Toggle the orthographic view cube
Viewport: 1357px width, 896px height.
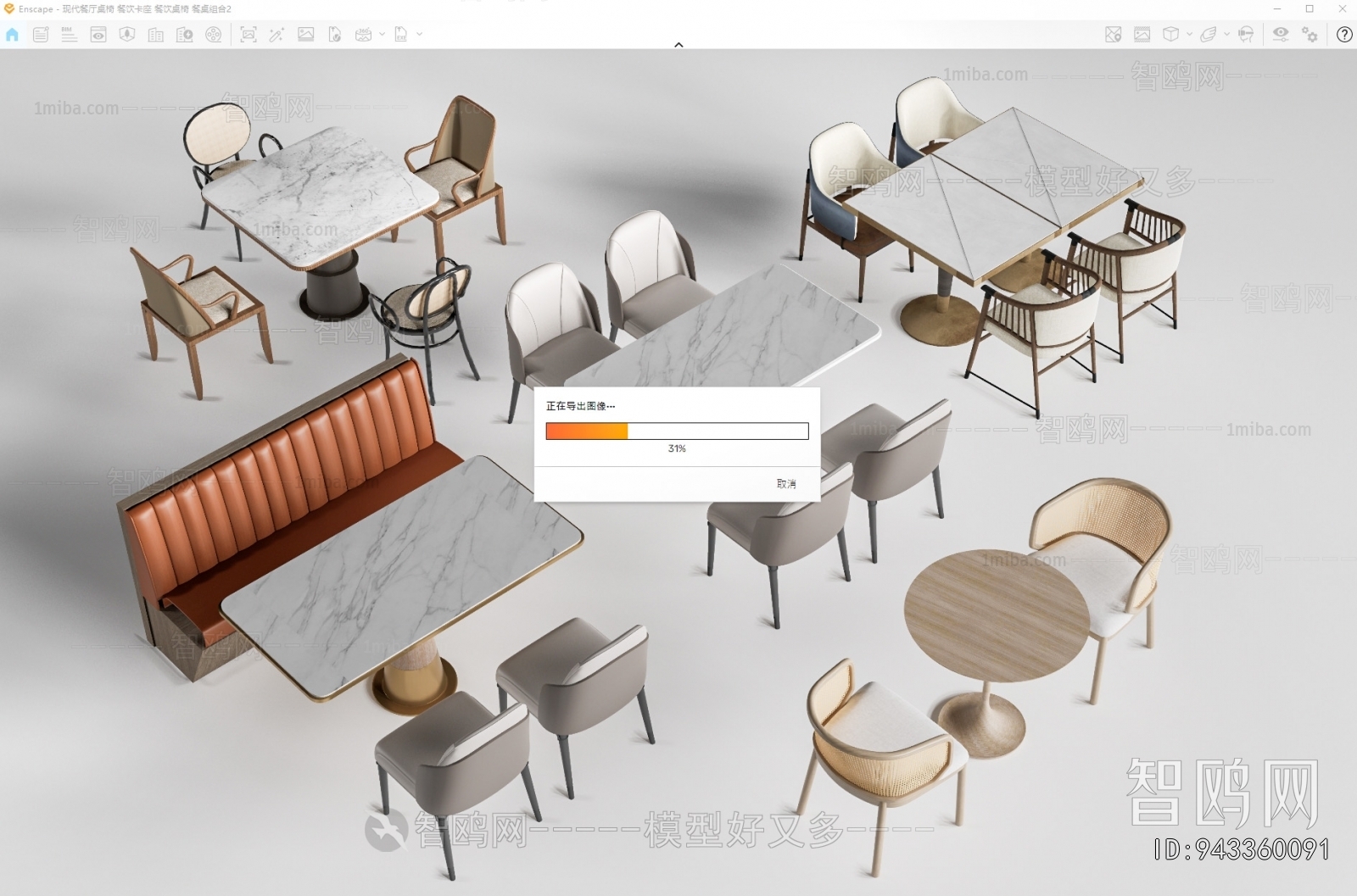(1170, 35)
